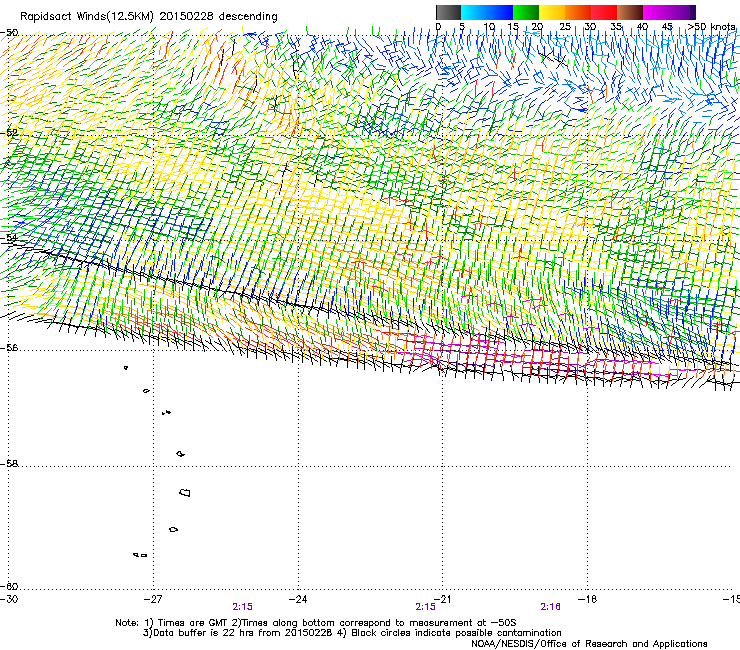Click the purple "2:16" swath time label
Image resolution: width=740 pixels, height=650 pixels.
click(551, 607)
